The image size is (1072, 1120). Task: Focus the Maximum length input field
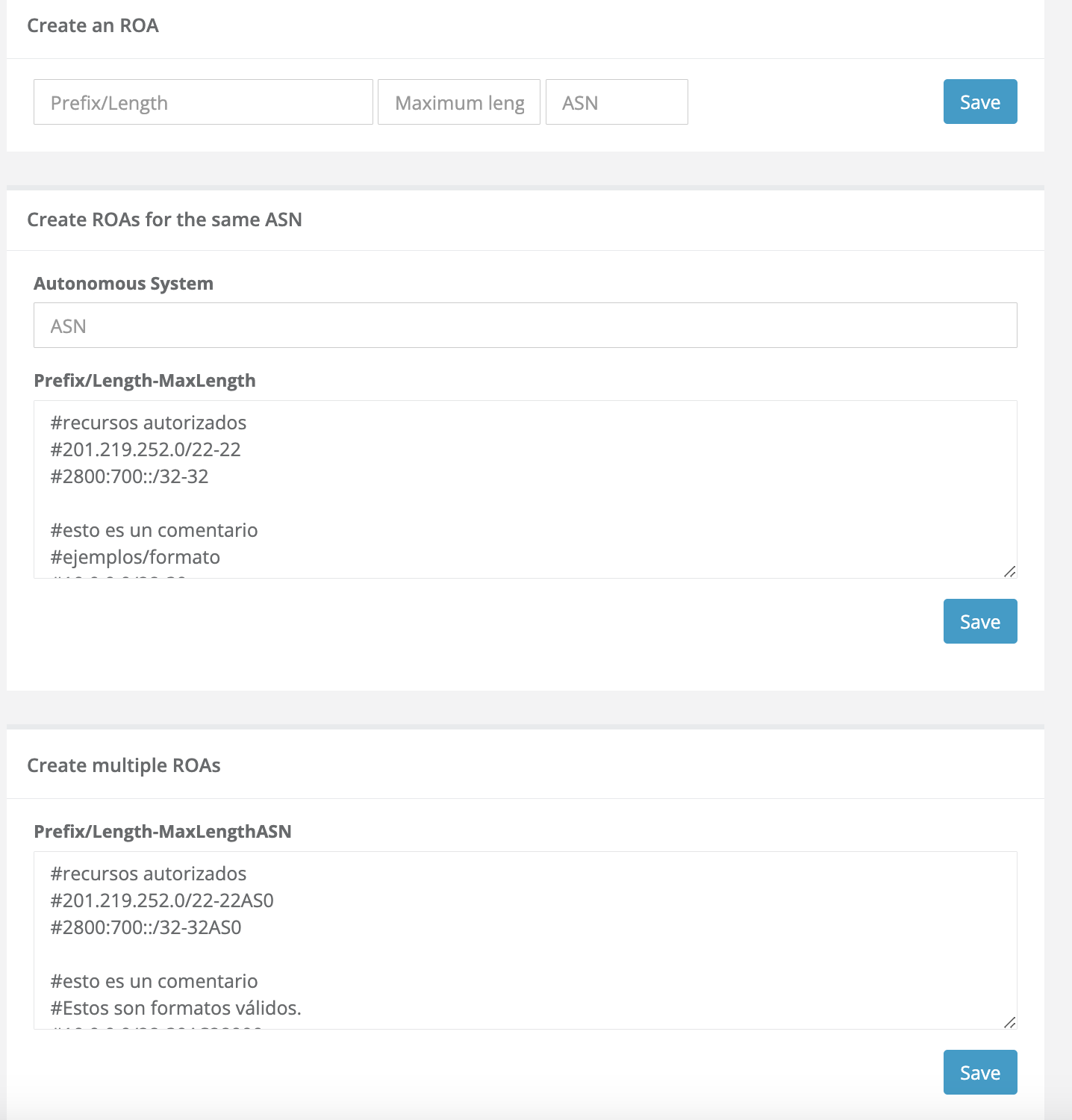tap(458, 102)
